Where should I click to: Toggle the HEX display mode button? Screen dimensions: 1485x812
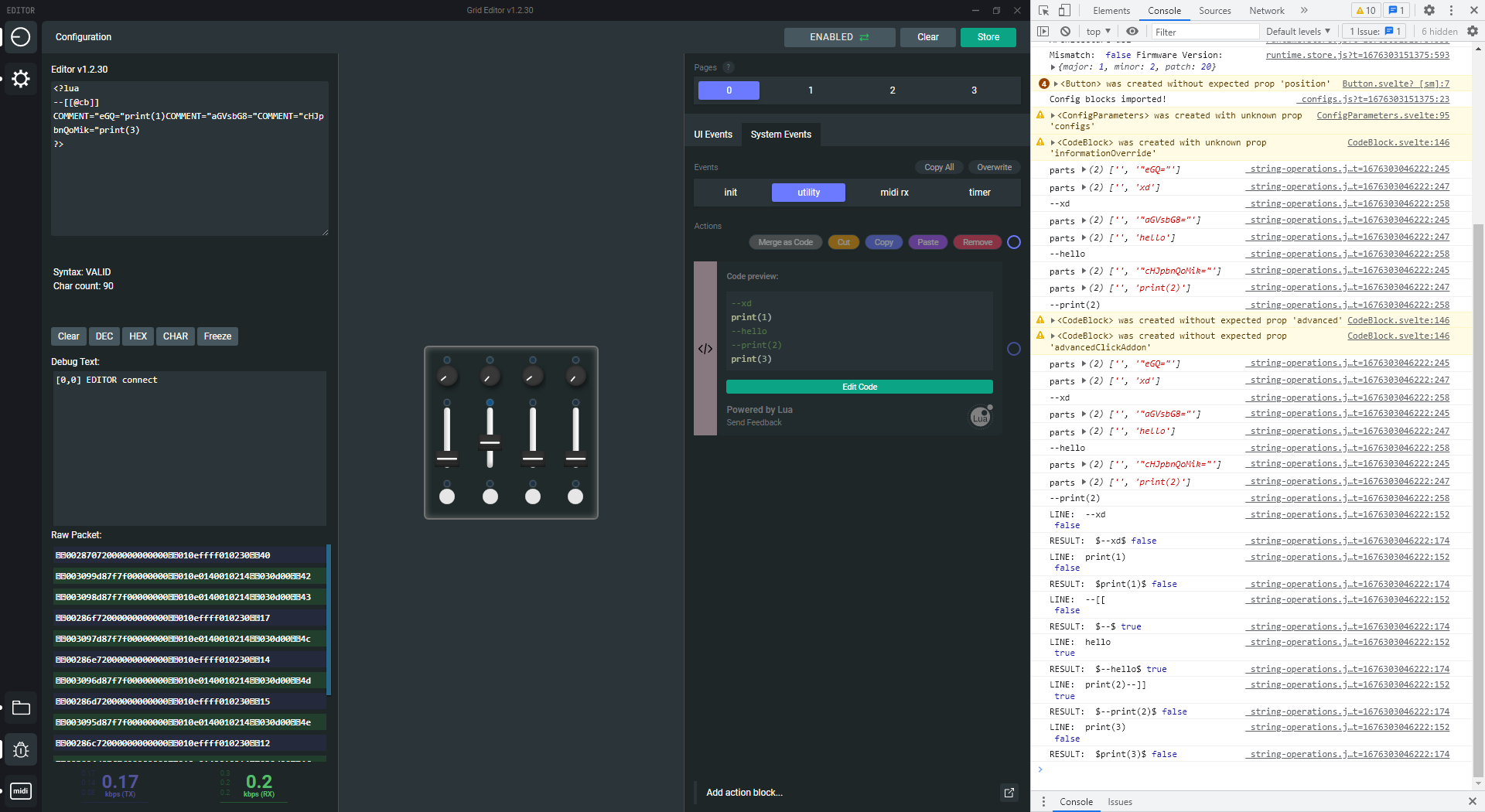138,336
